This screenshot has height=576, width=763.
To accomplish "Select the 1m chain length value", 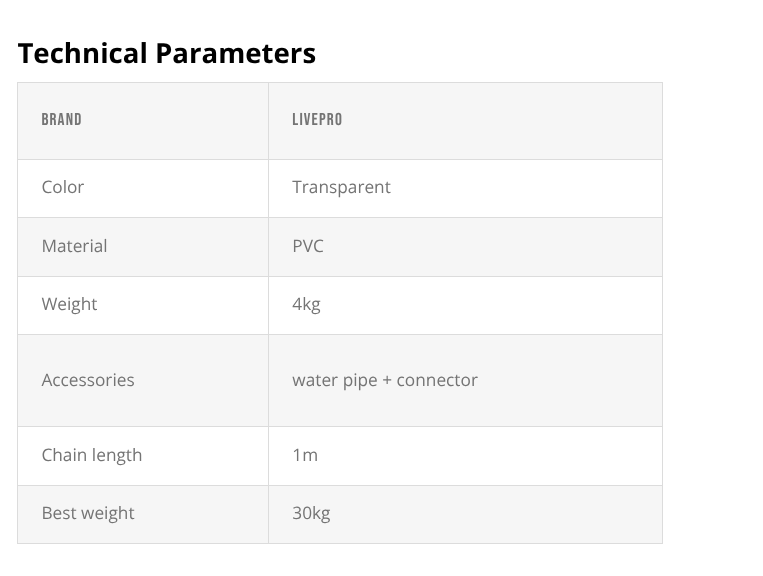I will coord(305,455).
